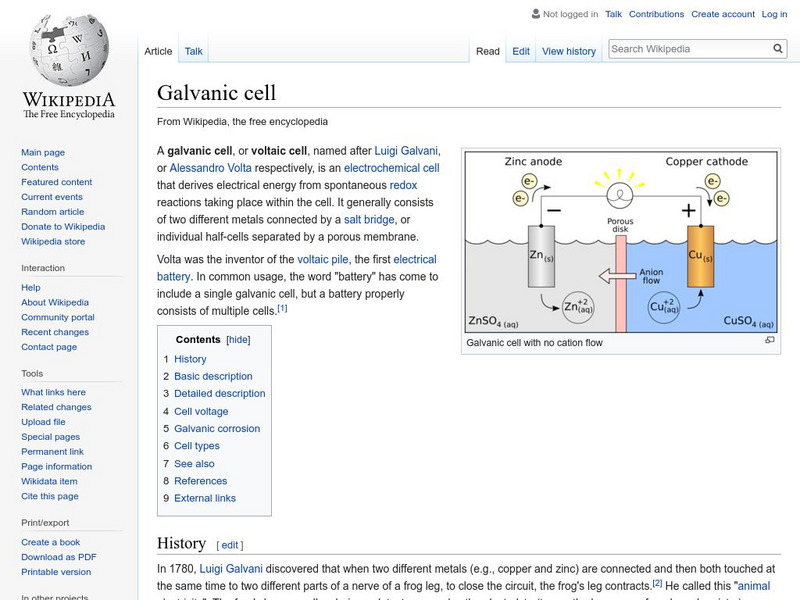Select the Read tab
This screenshot has width=800, height=600.
tap(488, 51)
